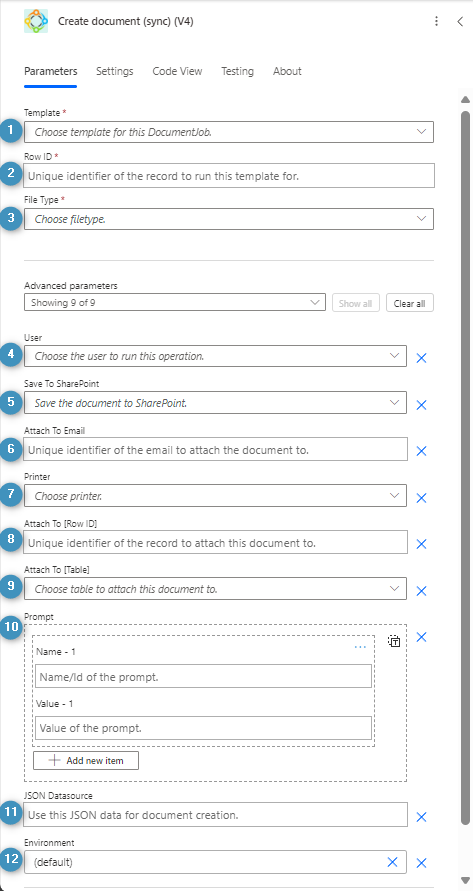Collapse the panel with the chevron arrow

pyautogui.click(x=460, y=21)
